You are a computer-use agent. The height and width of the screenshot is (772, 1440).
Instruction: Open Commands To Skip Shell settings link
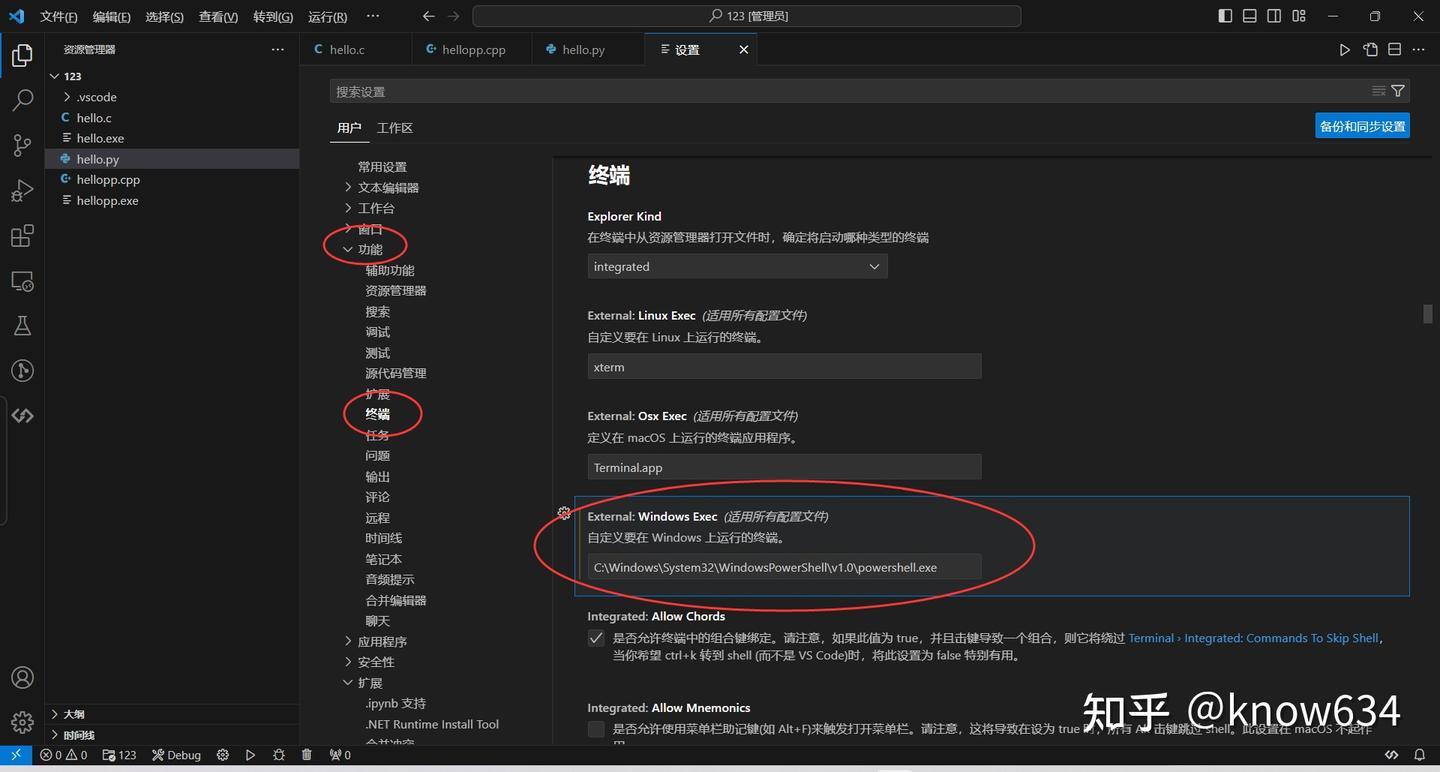1253,638
